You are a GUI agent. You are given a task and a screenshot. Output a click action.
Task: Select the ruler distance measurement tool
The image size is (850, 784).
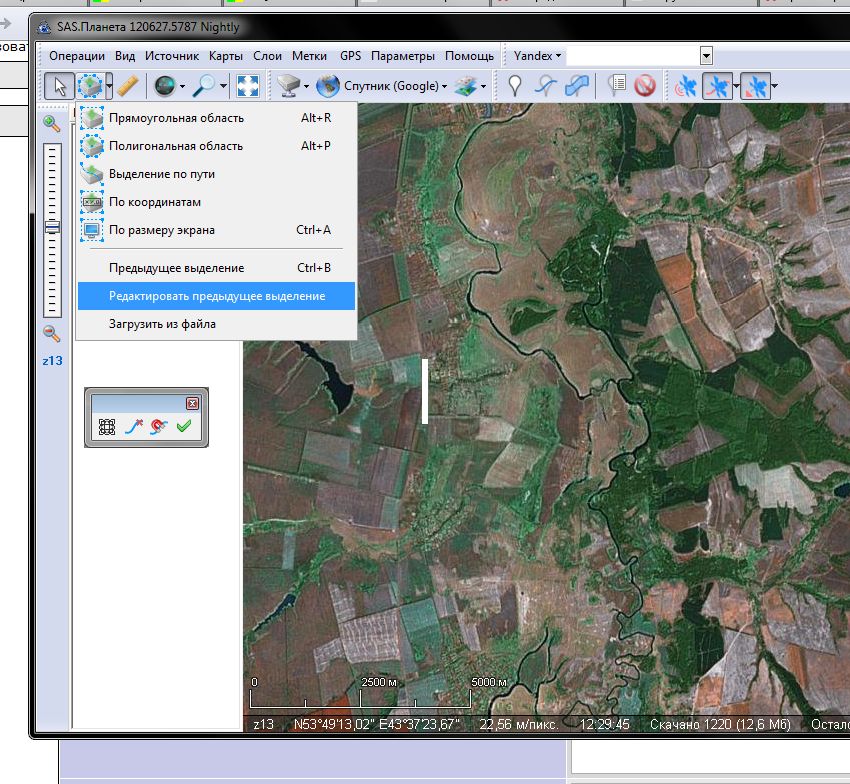pyautogui.click(x=127, y=86)
